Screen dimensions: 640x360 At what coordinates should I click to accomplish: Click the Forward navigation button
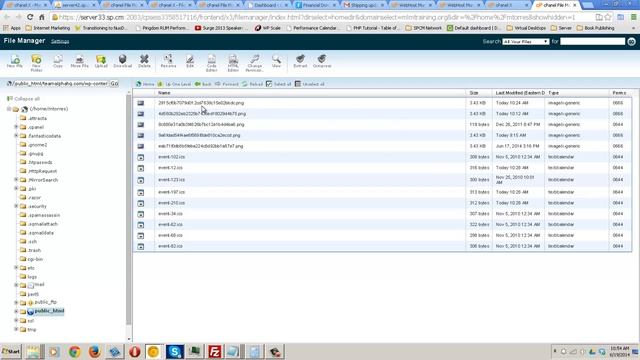pyautogui.click(x=227, y=84)
